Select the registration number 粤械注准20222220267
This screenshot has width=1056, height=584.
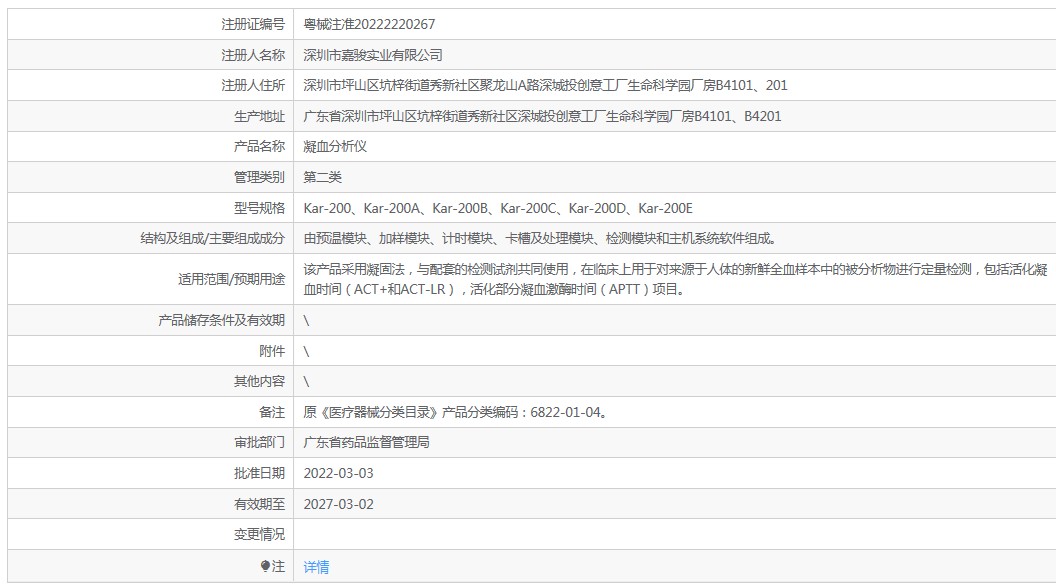pos(369,24)
